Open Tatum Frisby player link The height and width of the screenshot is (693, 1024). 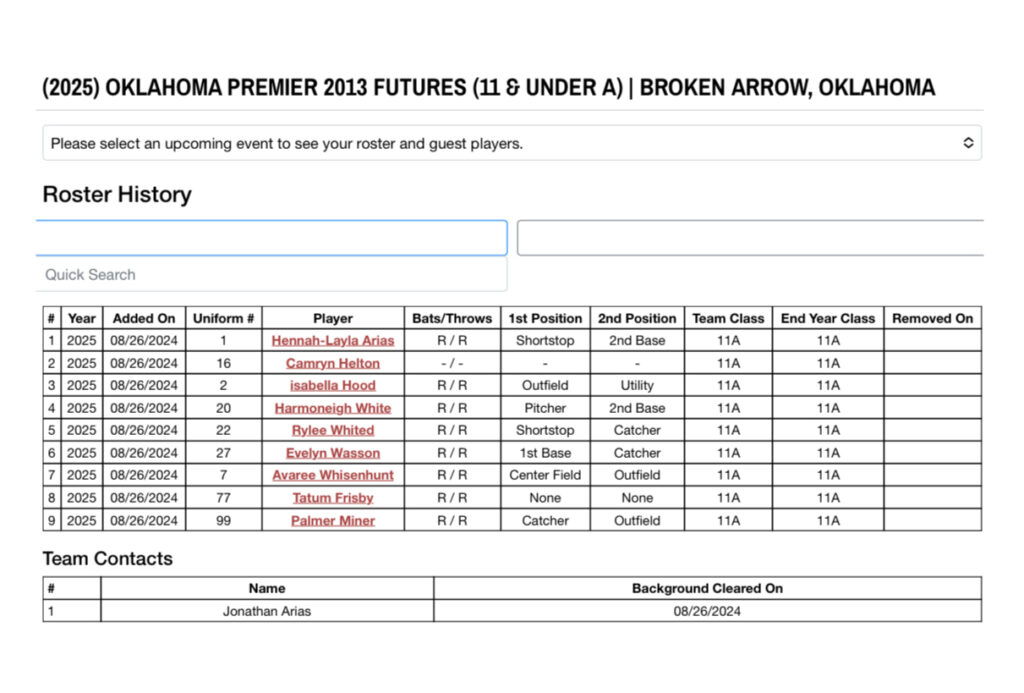(x=333, y=498)
